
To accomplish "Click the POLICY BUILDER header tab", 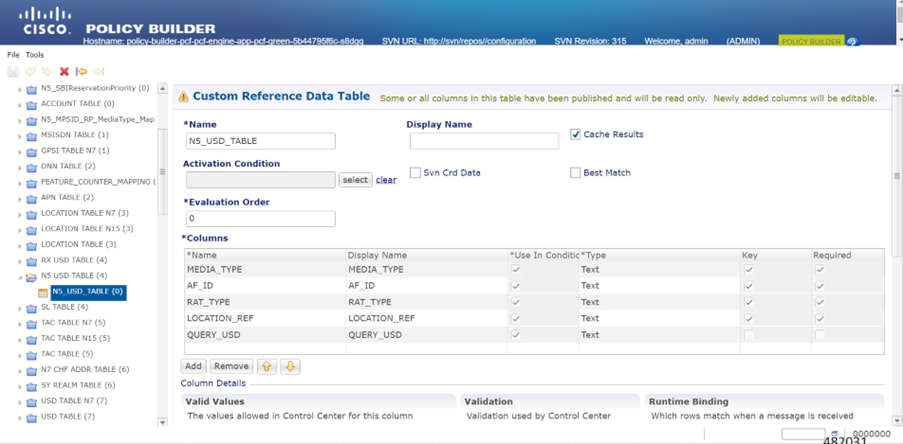I will pos(811,41).
